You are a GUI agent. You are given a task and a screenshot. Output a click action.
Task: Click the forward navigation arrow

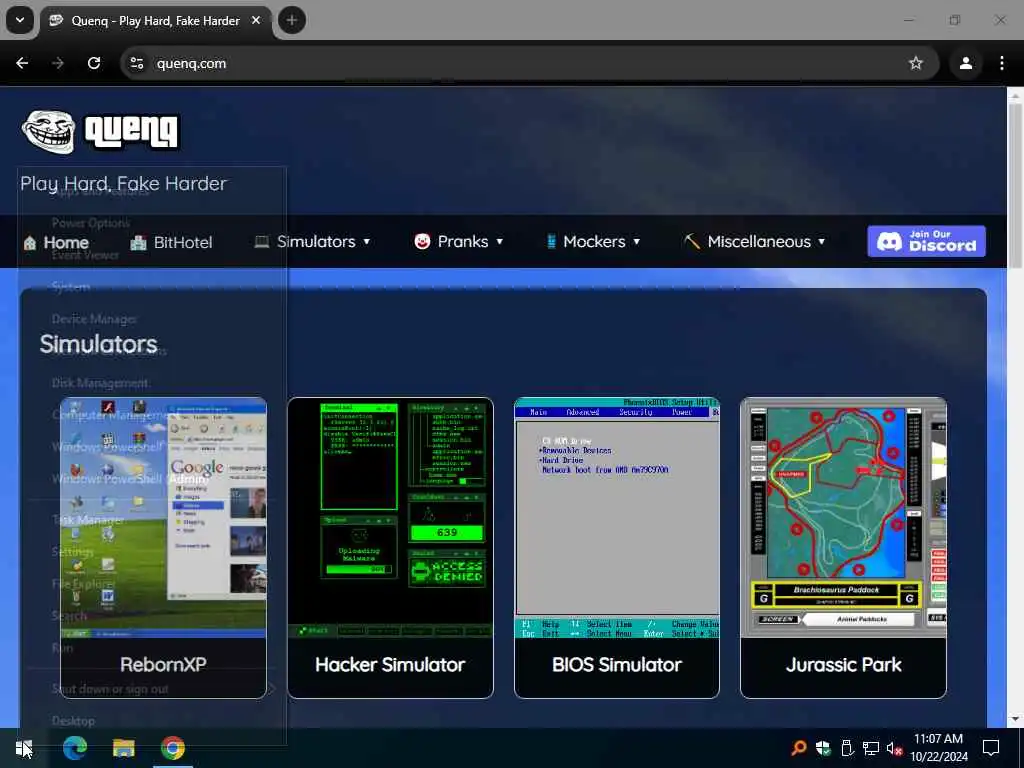pos(58,63)
